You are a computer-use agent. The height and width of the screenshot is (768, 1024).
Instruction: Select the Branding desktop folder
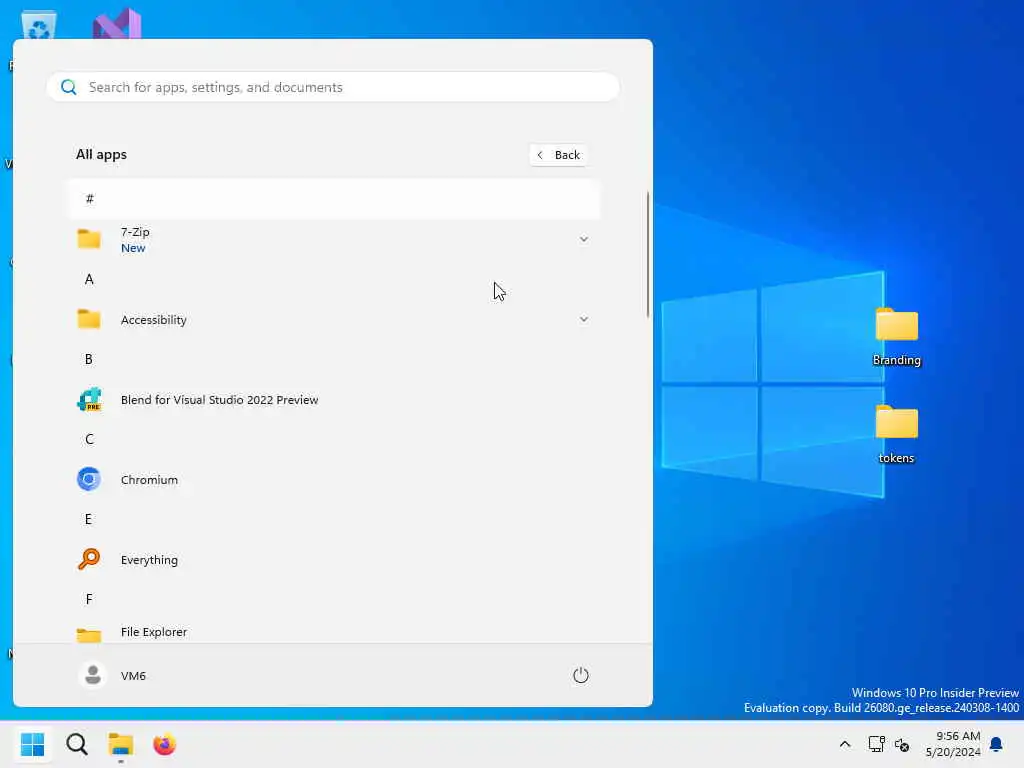pyautogui.click(x=897, y=337)
